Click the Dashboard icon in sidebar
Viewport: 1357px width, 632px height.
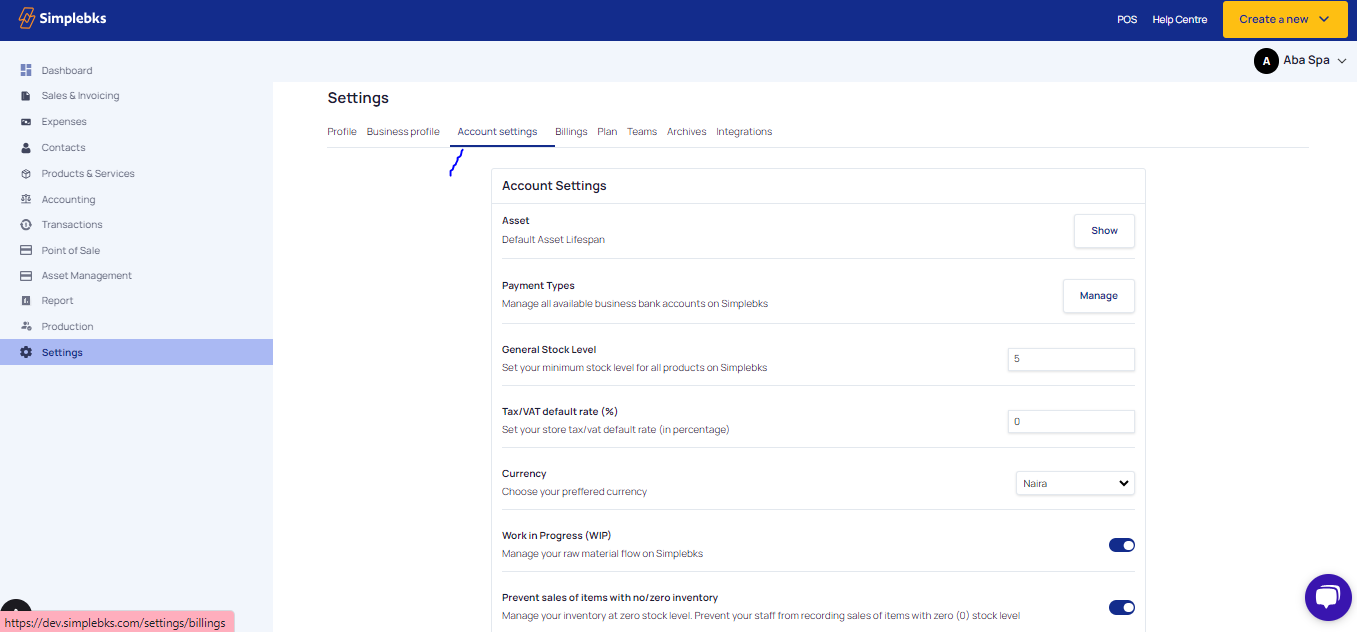[26, 70]
